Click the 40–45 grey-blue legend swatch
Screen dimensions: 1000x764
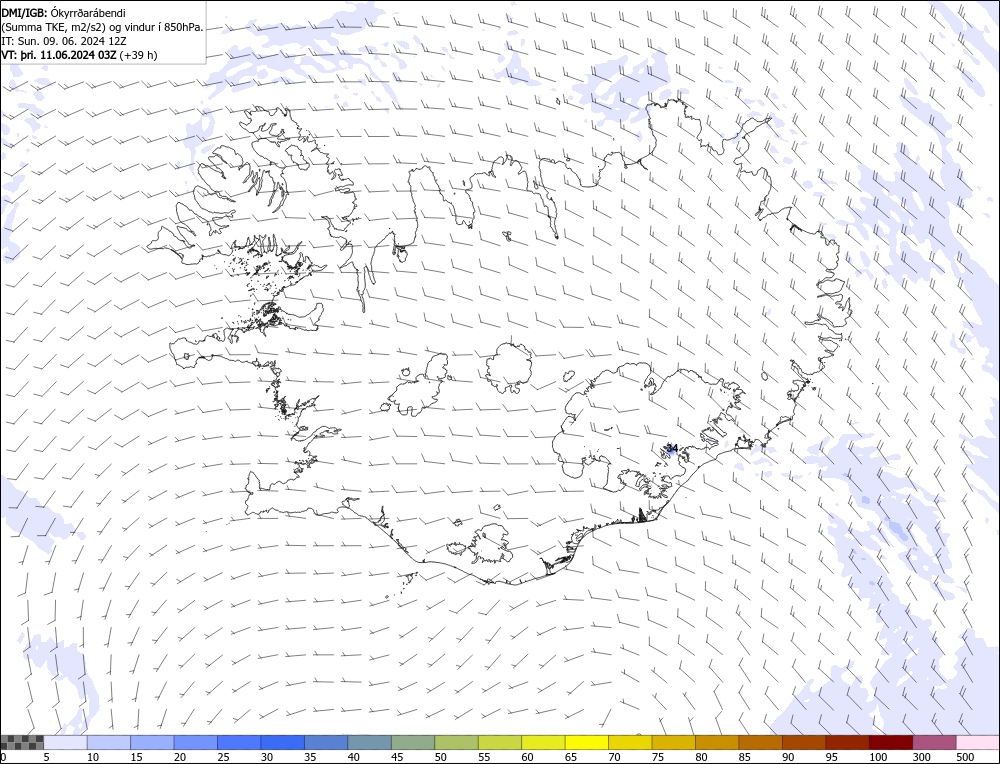369,742
